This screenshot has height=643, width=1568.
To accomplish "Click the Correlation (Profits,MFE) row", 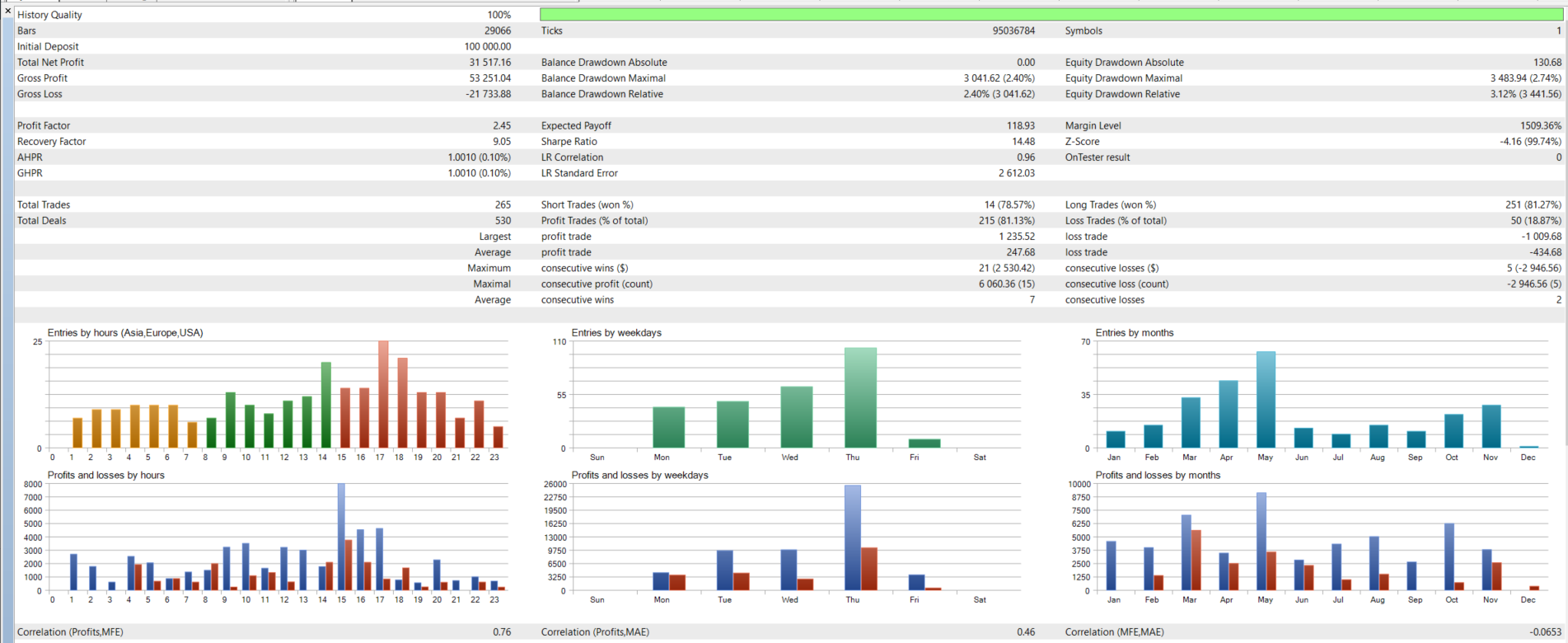I will 264,632.
